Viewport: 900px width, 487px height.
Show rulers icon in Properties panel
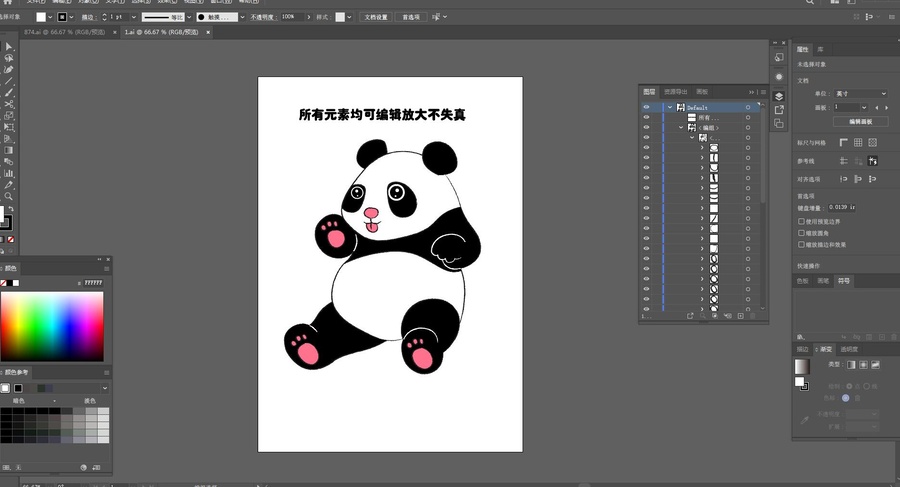click(x=844, y=142)
